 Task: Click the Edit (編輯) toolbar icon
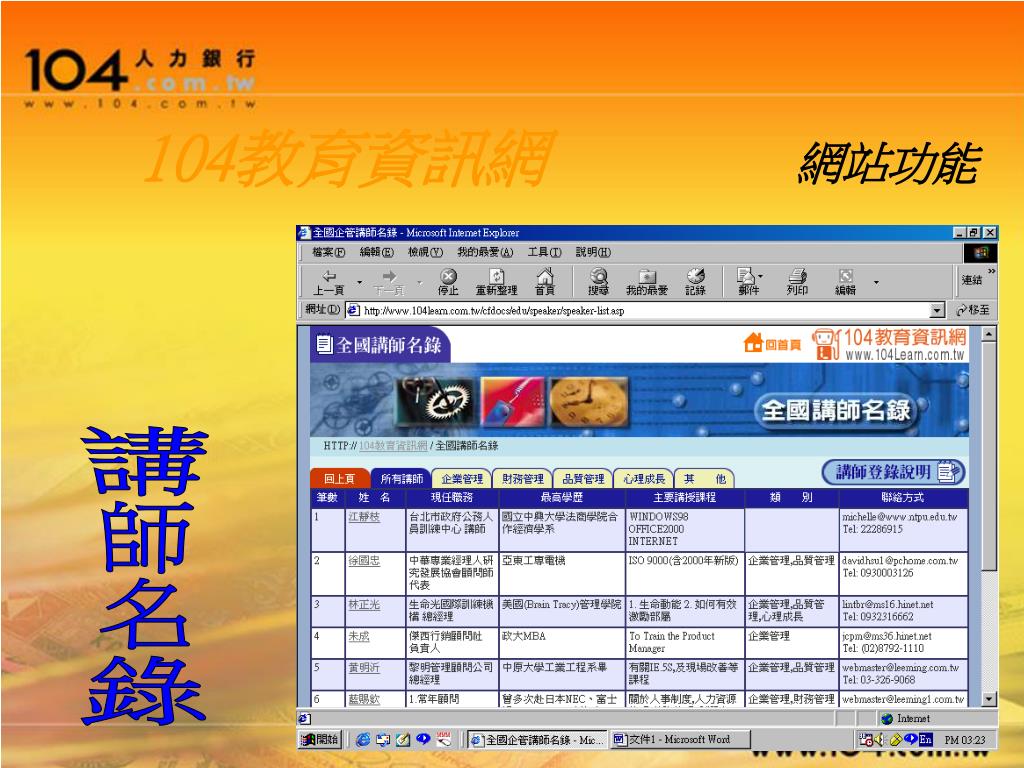(846, 281)
